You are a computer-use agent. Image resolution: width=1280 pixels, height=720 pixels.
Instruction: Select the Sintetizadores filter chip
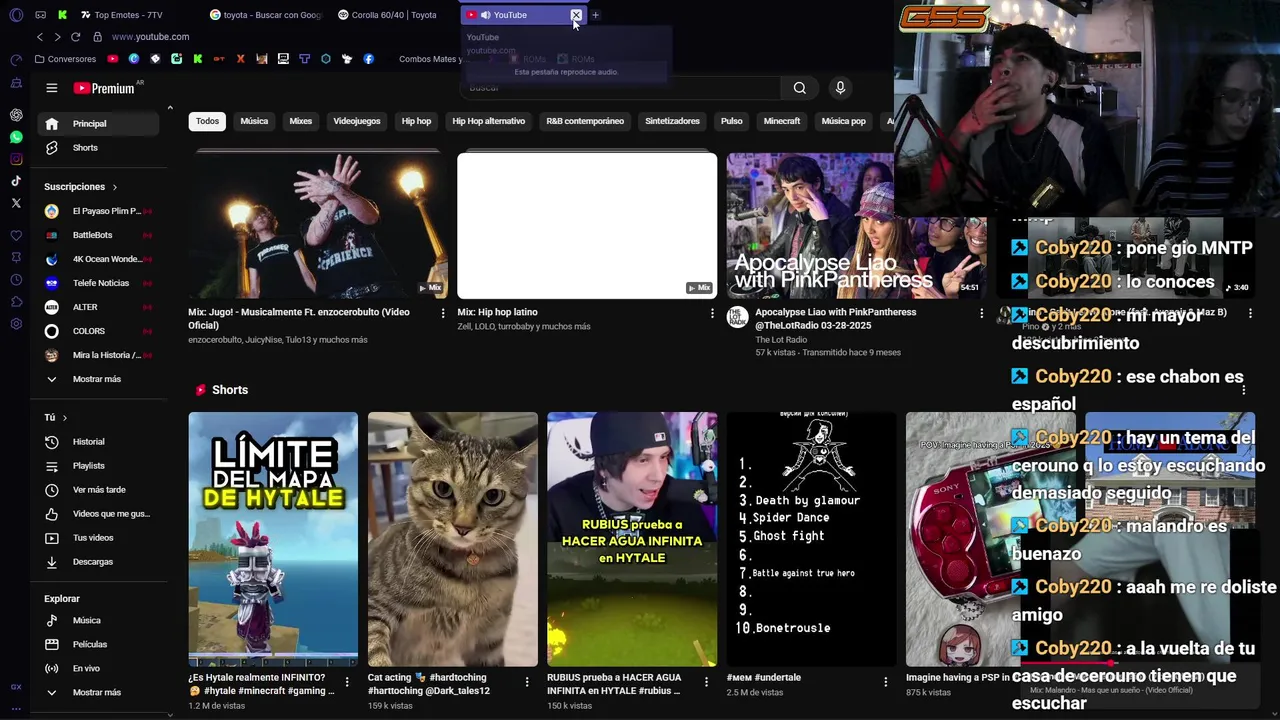click(672, 121)
